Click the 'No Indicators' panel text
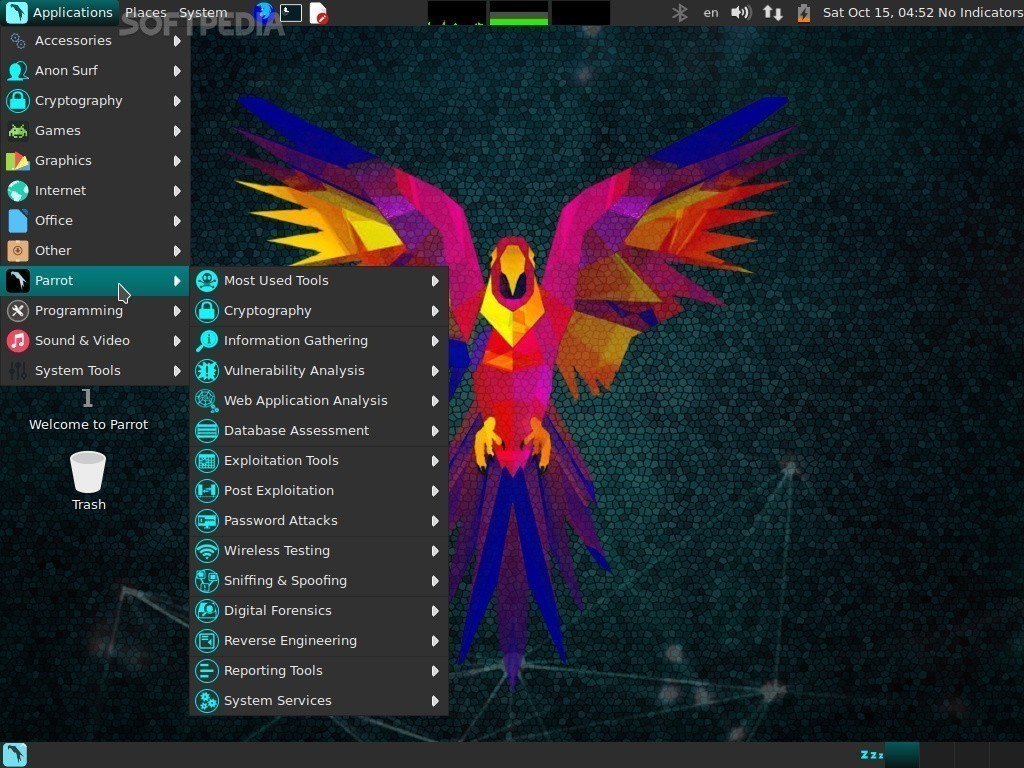The width and height of the screenshot is (1024, 768). click(x=980, y=12)
